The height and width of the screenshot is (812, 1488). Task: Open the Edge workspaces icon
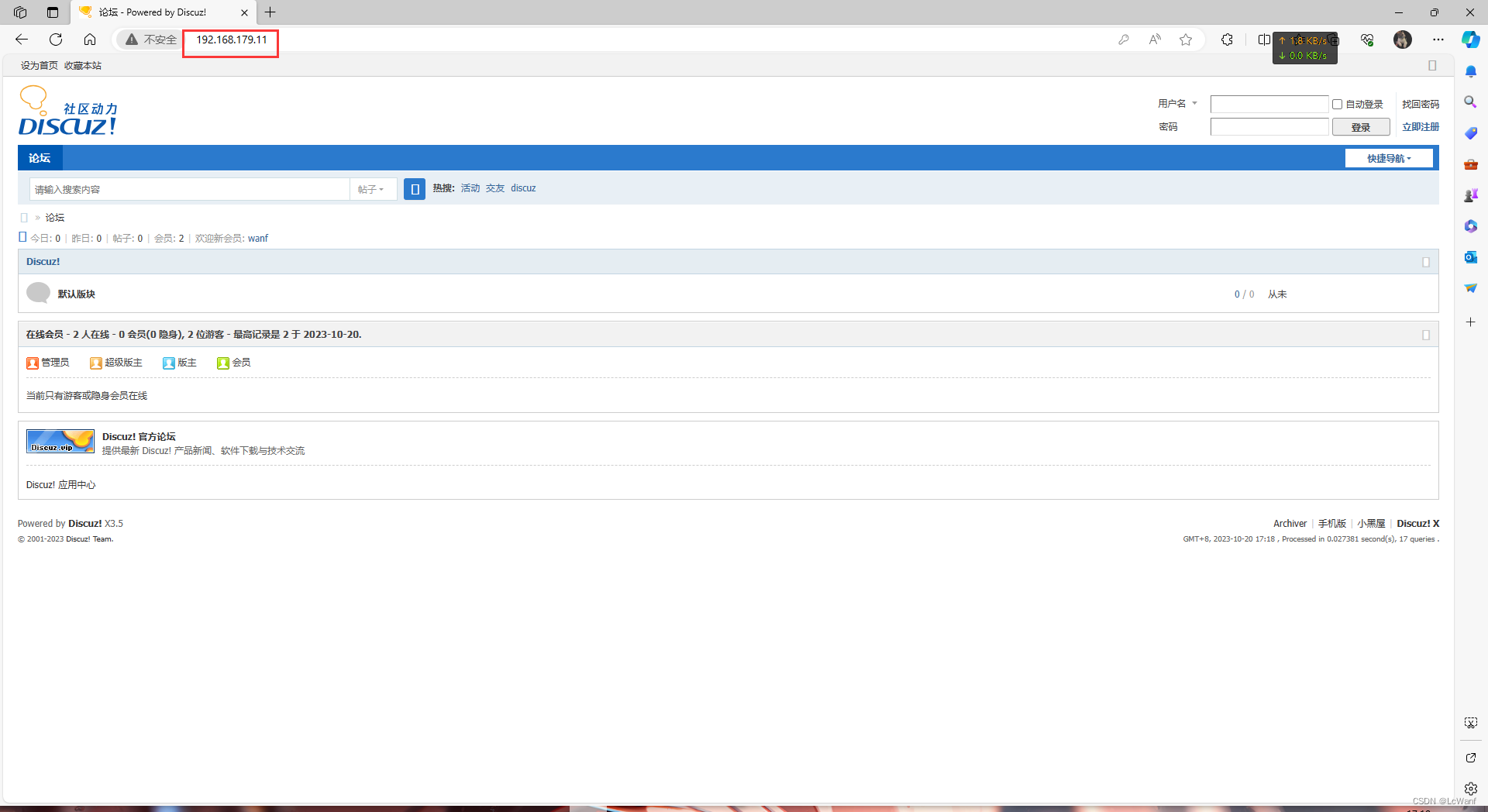click(20, 12)
